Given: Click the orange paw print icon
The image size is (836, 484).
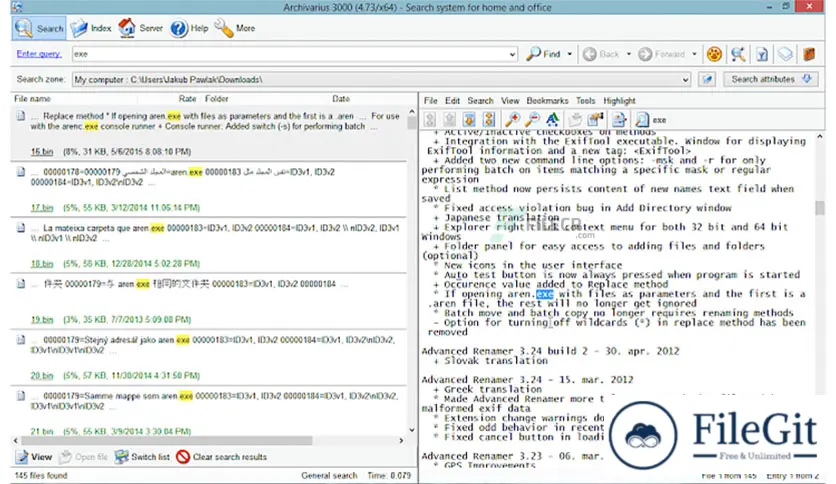Looking at the screenshot, I should 714,54.
